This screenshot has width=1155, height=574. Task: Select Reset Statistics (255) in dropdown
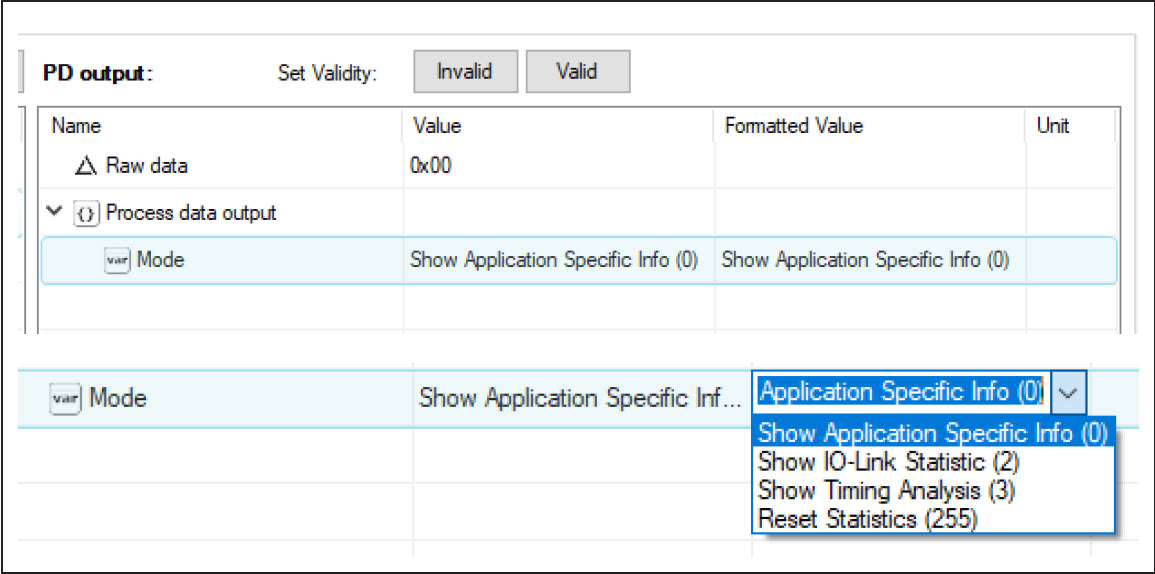[868, 519]
